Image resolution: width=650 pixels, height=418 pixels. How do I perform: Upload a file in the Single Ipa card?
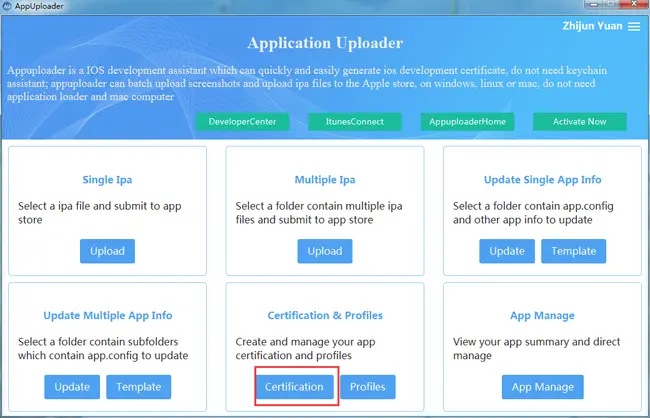click(107, 251)
